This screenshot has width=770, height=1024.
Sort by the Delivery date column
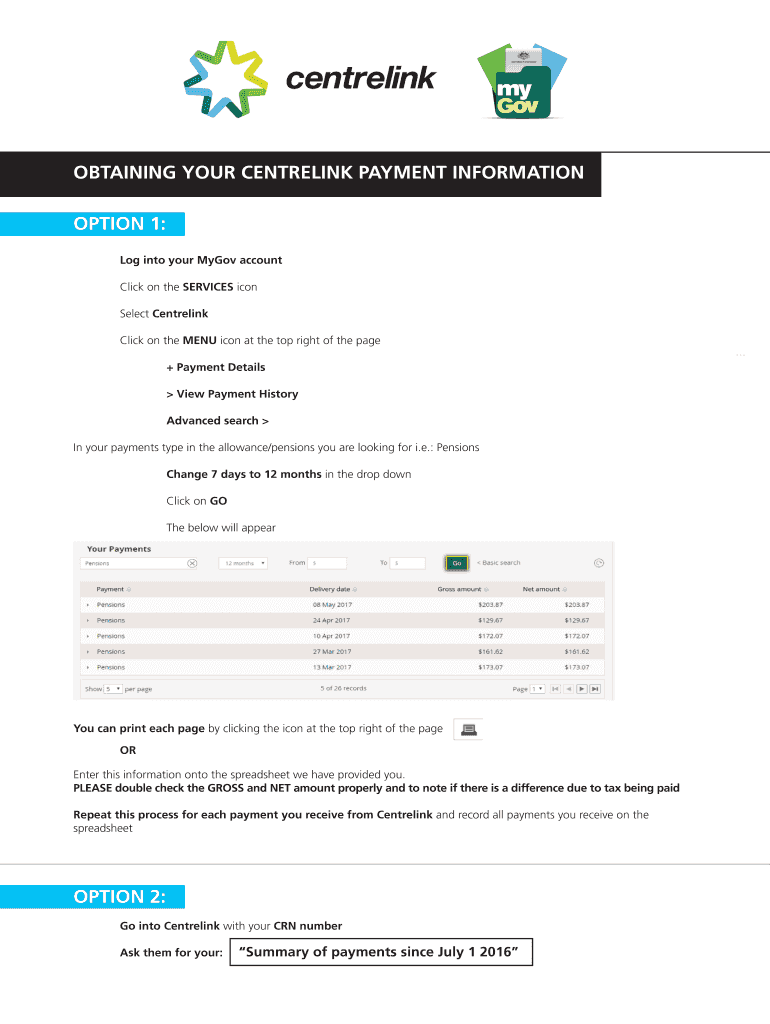333,589
